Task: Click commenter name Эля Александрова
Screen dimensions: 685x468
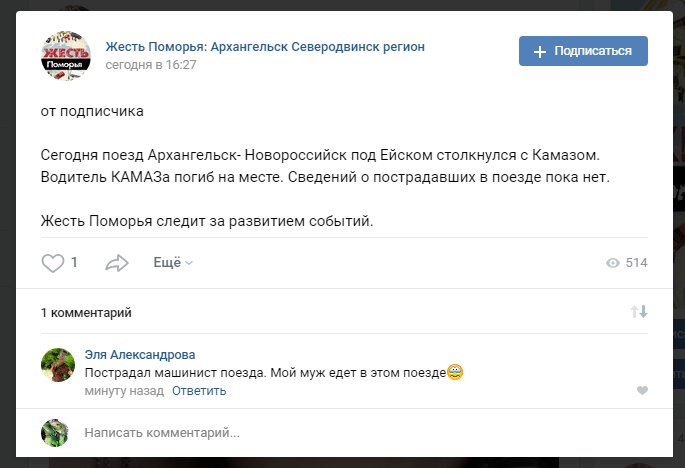Action: (140, 355)
